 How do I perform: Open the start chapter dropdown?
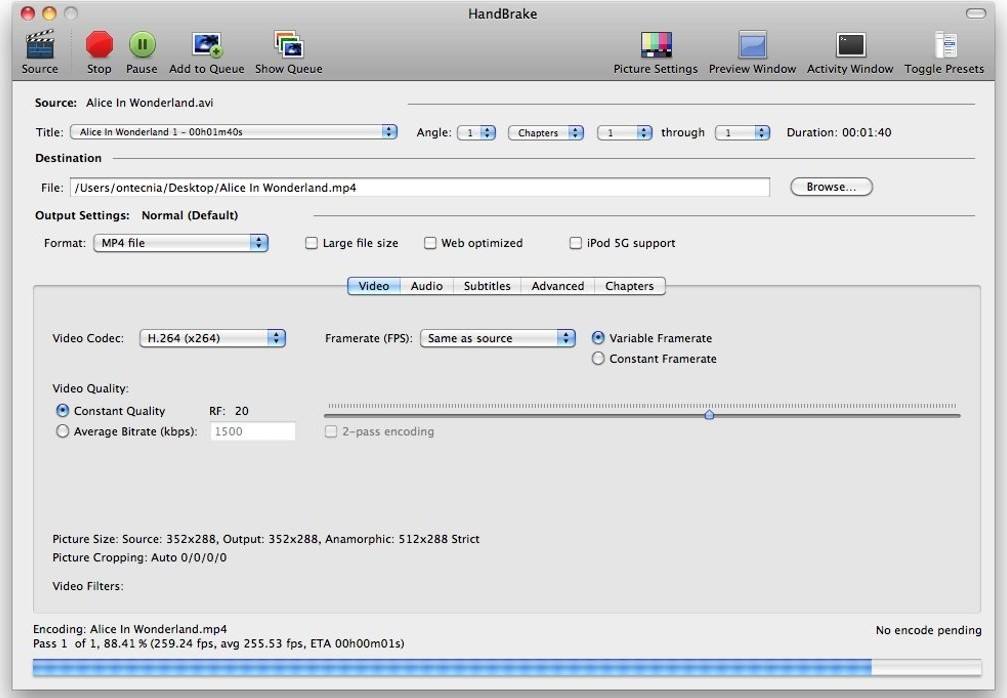pos(624,132)
